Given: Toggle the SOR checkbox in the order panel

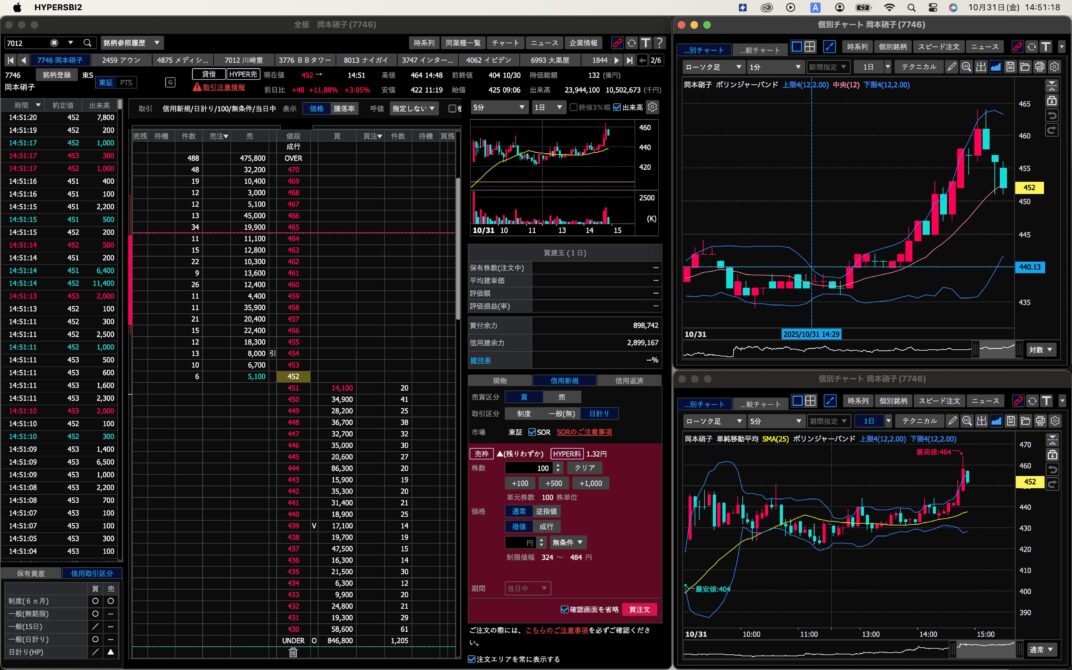Looking at the screenshot, I should pyautogui.click(x=531, y=432).
